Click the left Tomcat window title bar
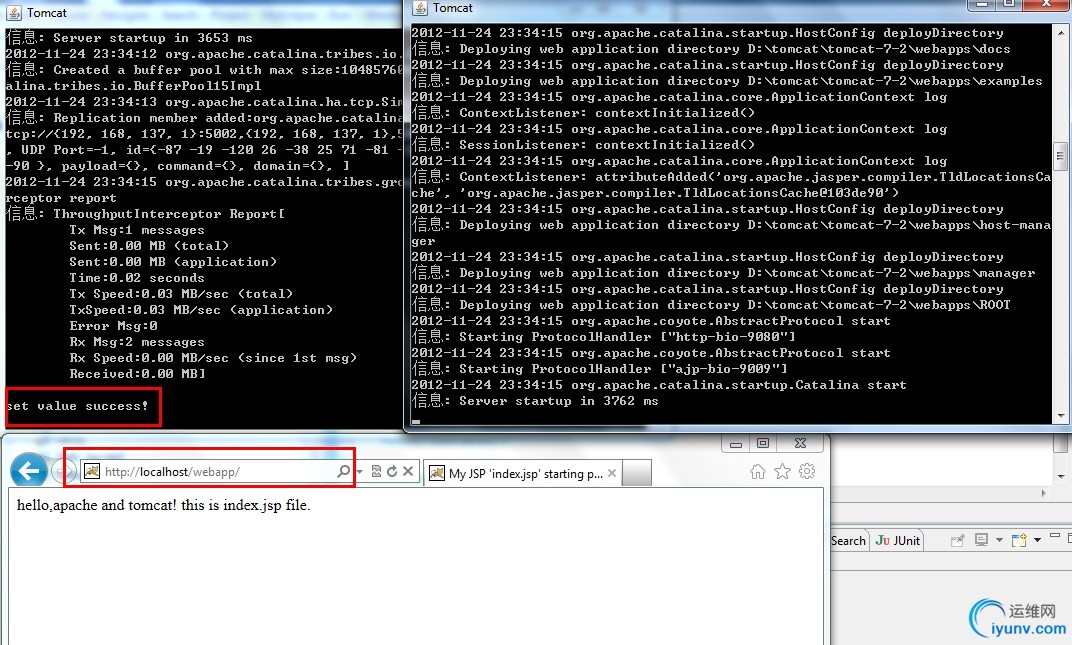Image resolution: width=1072 pixels, height=645 pixels. (204, 12)
